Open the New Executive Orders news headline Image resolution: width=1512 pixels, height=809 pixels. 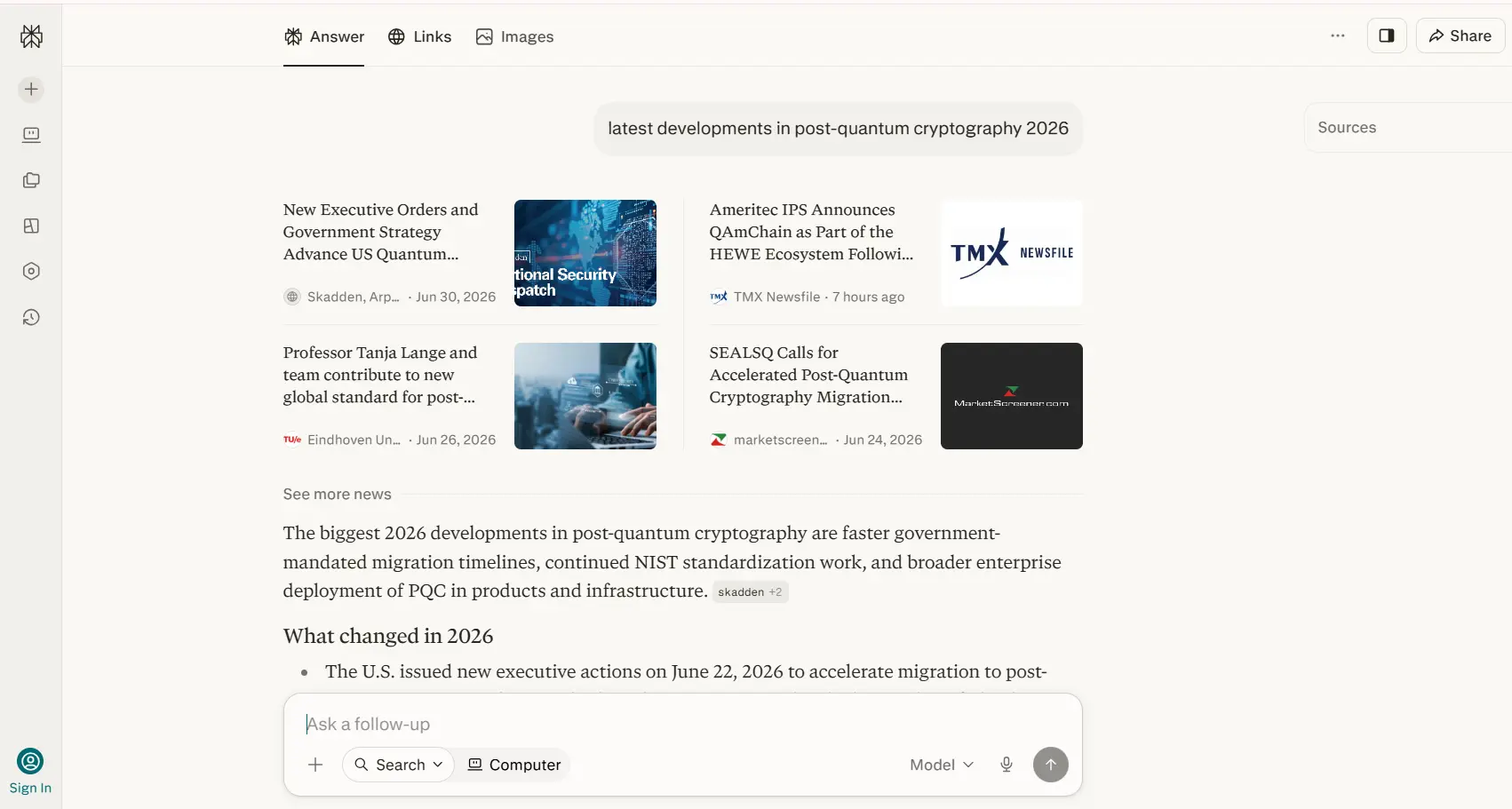click(x=380, y=232)
